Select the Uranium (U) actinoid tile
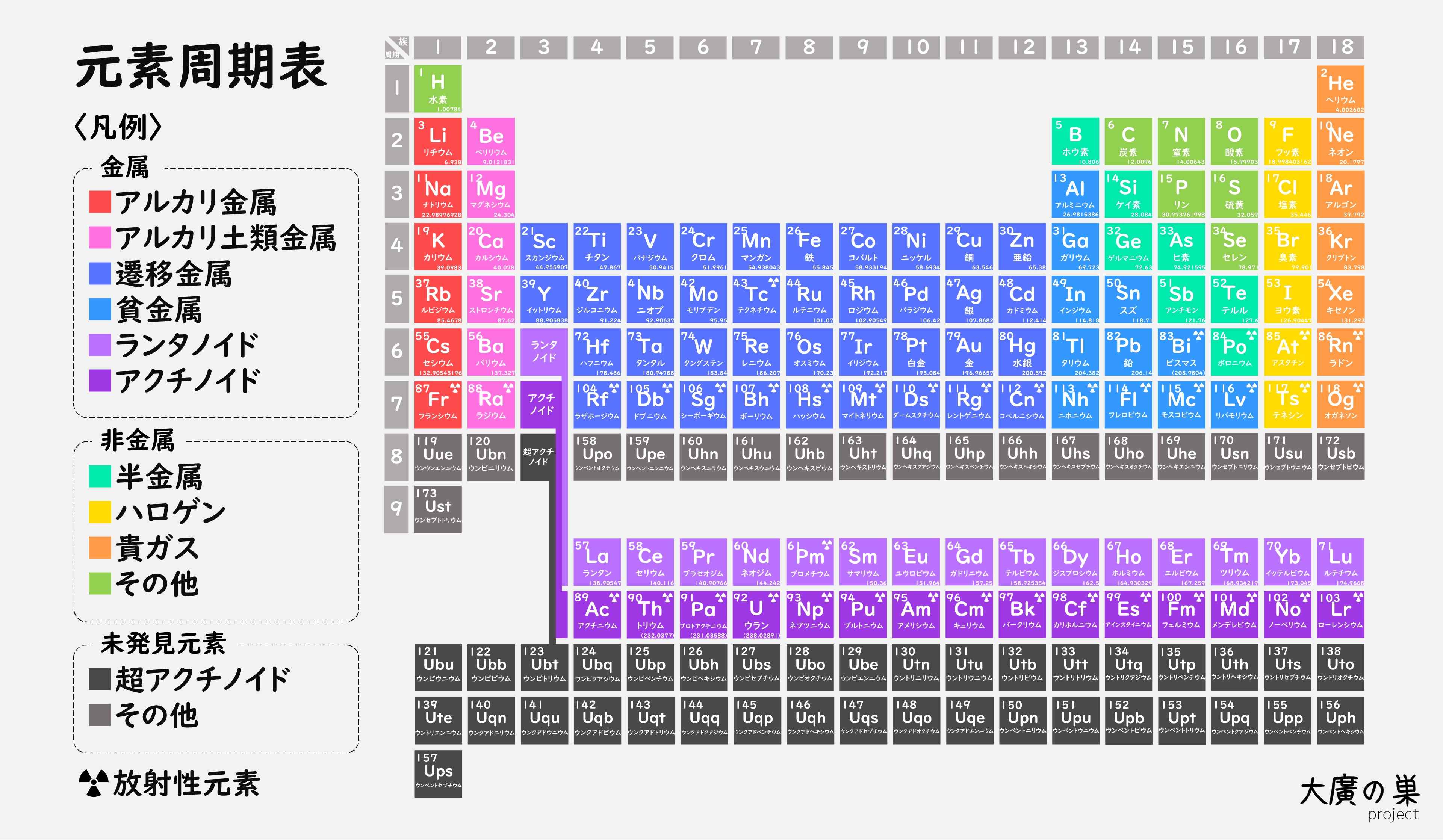Screen dimensions: 1443x840 (756, 614)
